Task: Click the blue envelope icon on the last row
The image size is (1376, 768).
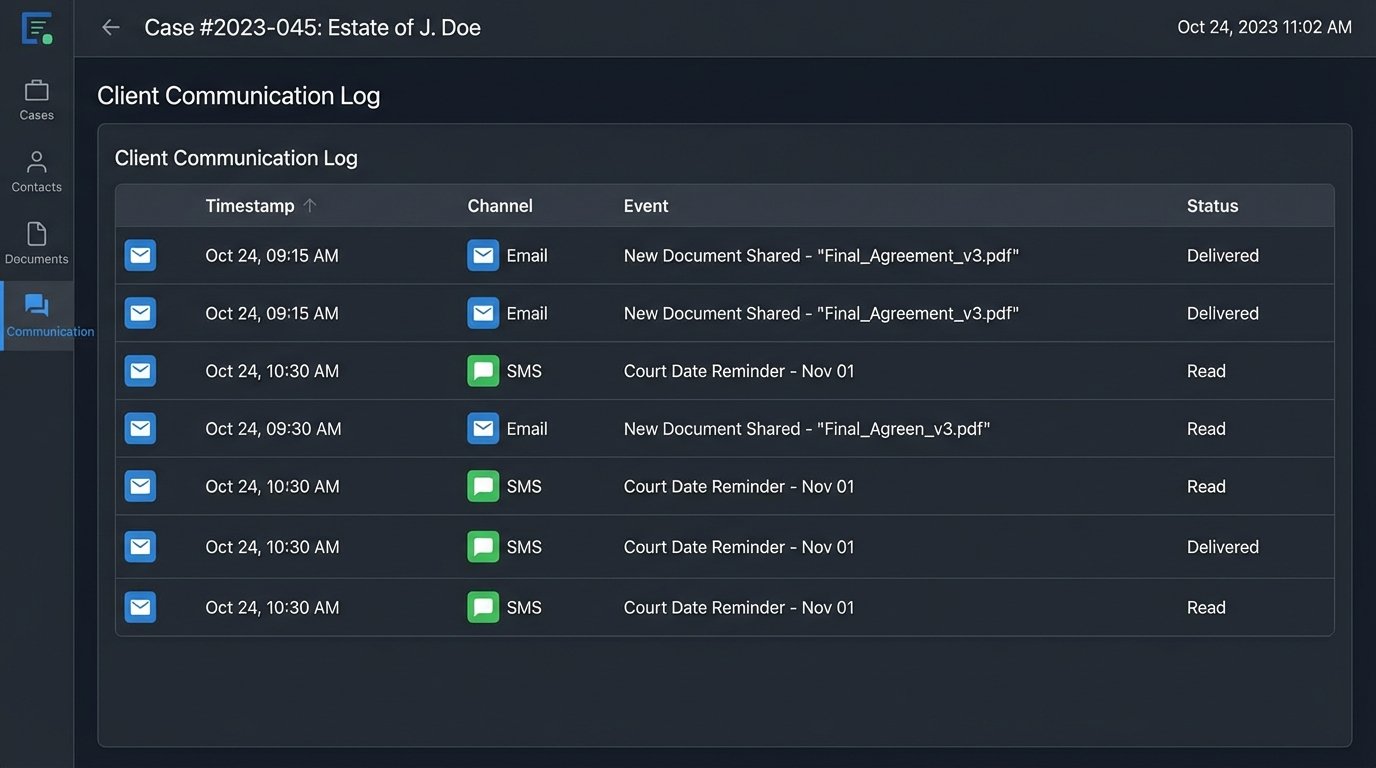Action: coord(140,607)
